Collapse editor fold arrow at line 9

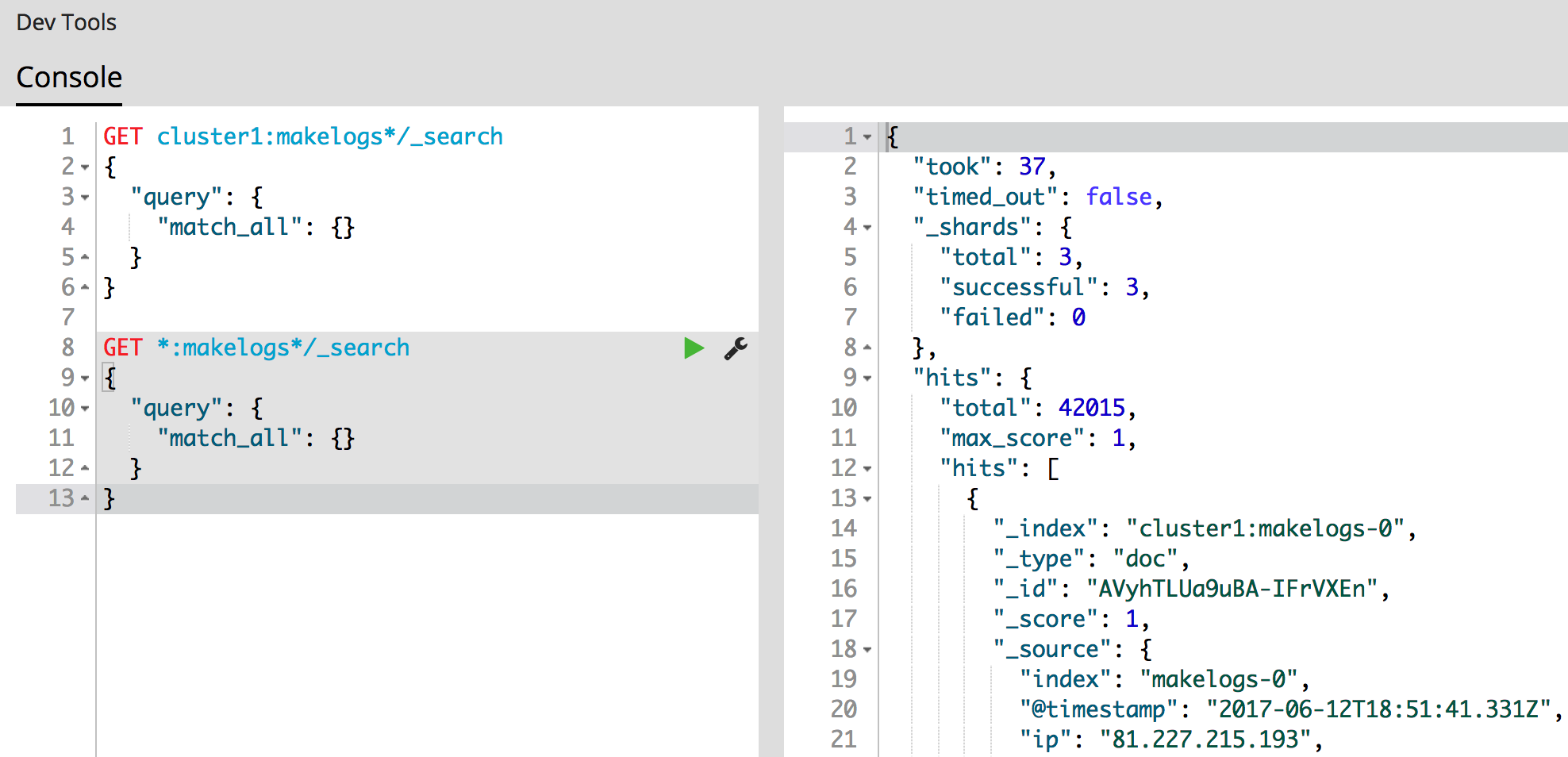(x=85, y=378)
